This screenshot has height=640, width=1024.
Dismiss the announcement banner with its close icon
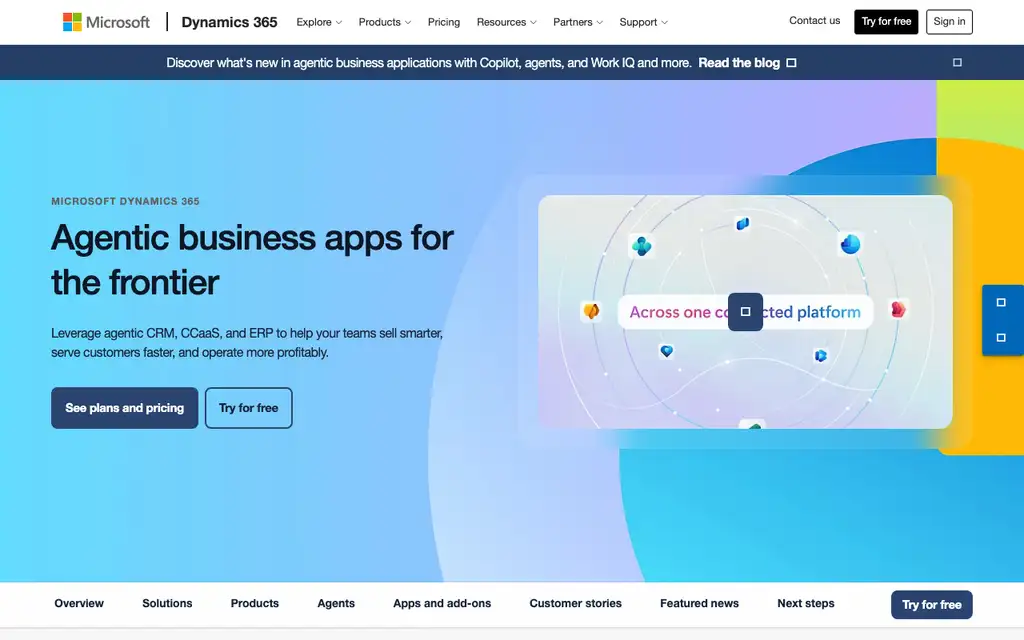point(957,63)
